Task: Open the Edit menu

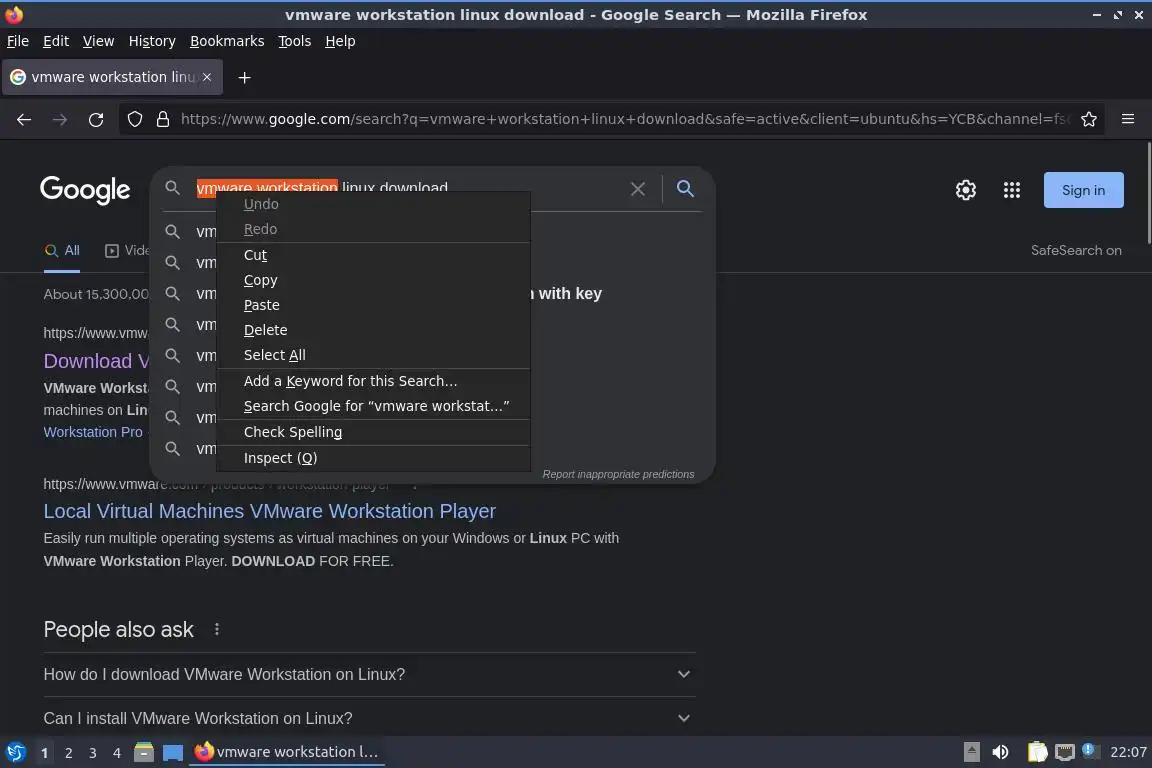Action: pos(56,41)
